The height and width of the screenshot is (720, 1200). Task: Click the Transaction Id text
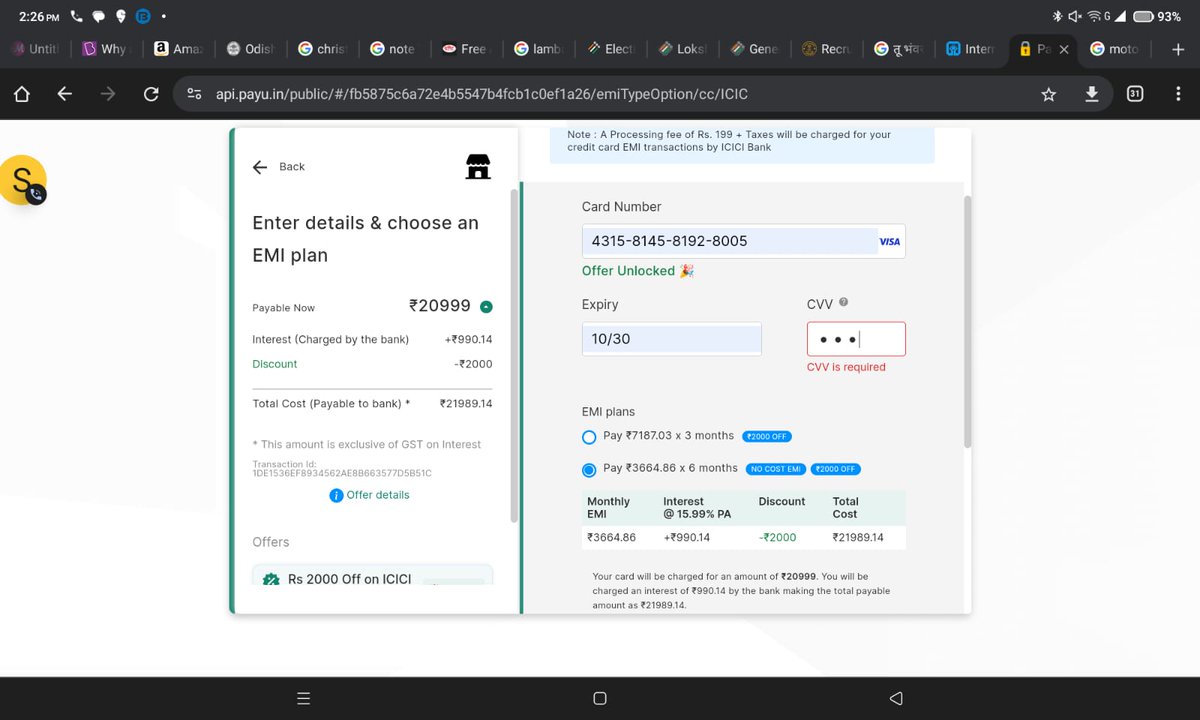pos(342,468)
